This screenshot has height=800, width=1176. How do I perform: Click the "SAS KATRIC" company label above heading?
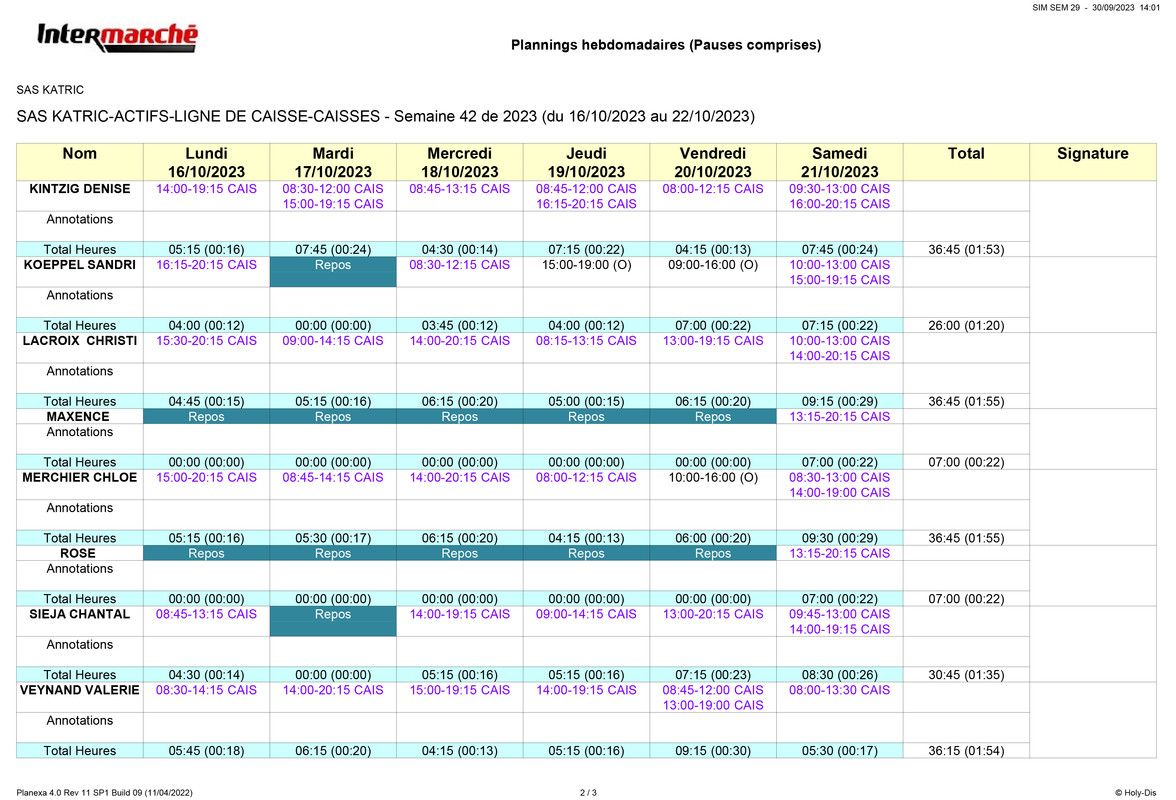tap(50, 90)
